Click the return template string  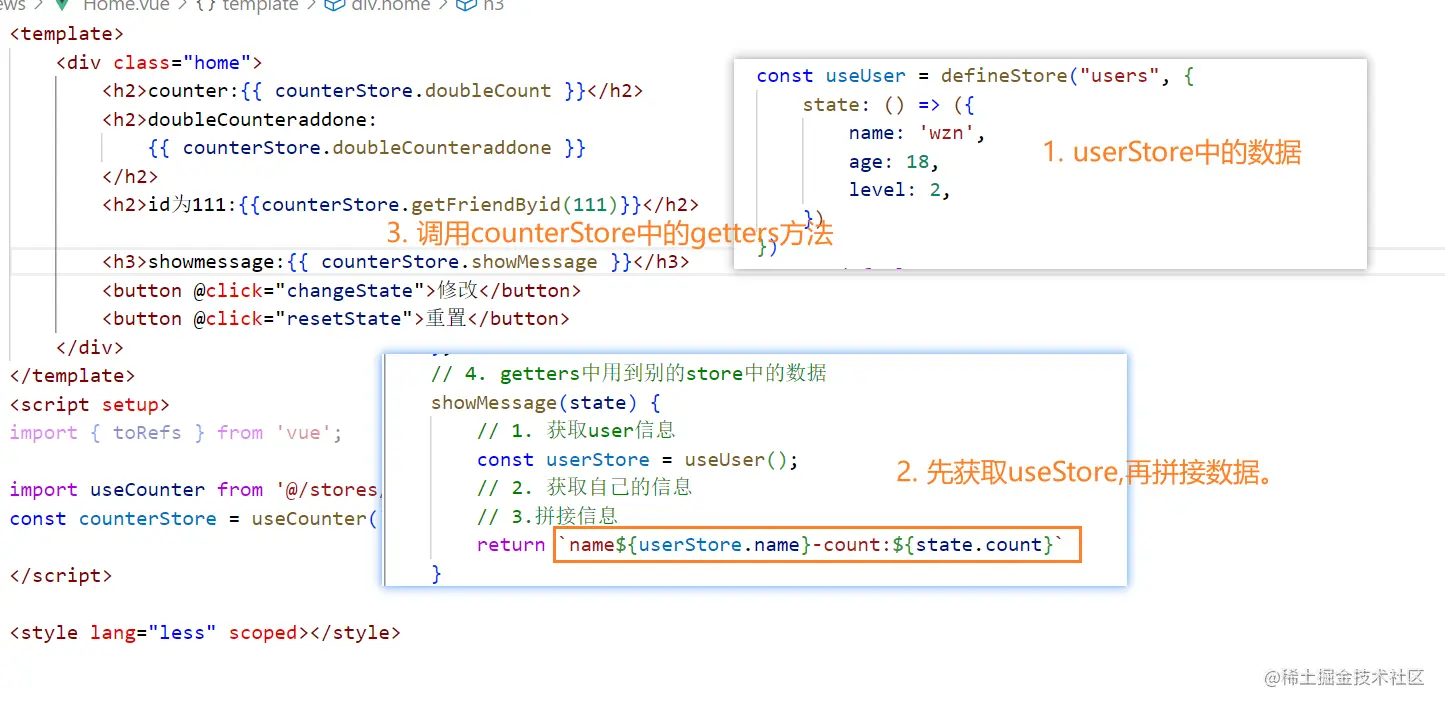[817, 546]
